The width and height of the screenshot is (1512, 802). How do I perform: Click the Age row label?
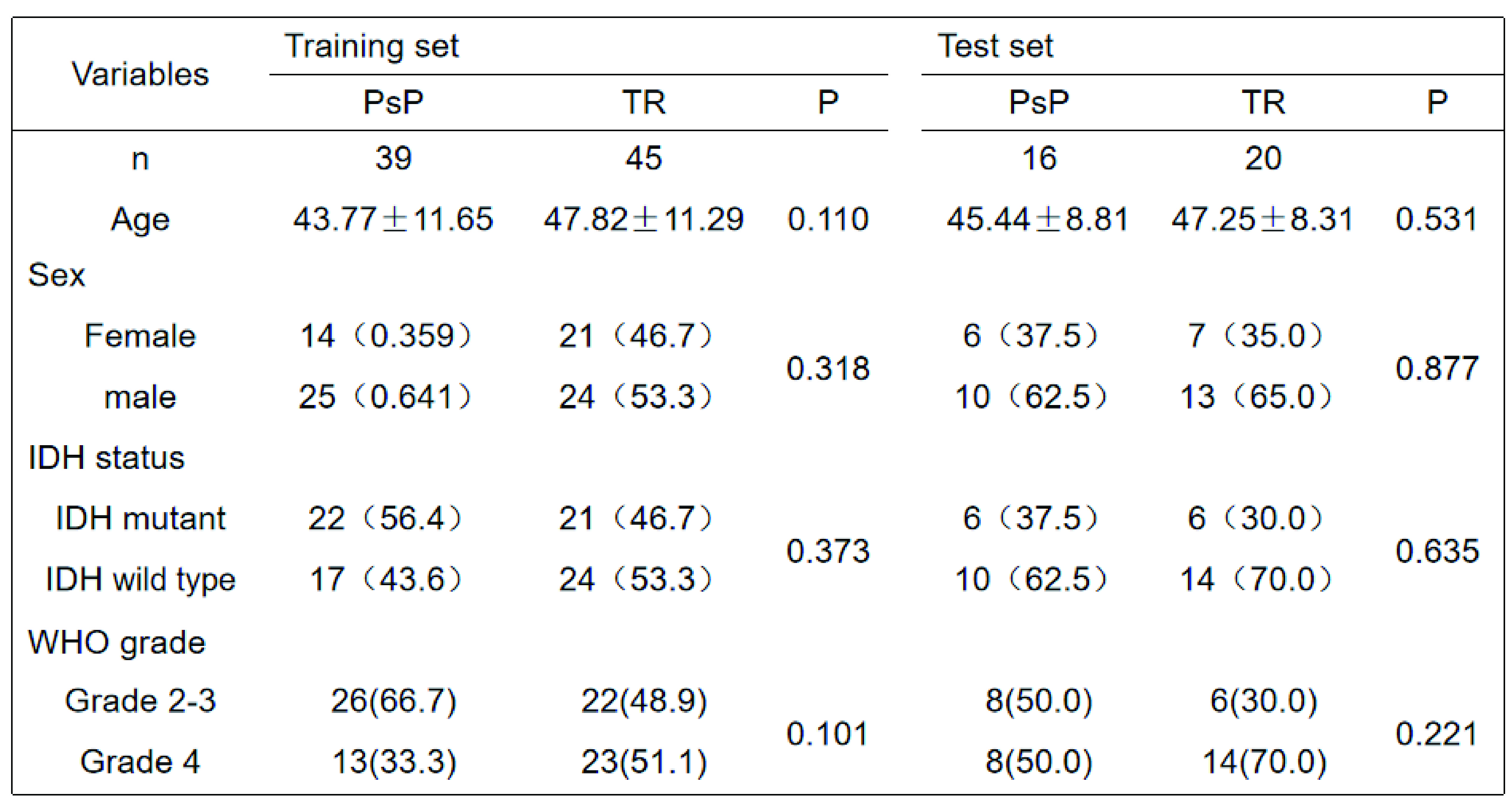[140, 220]
